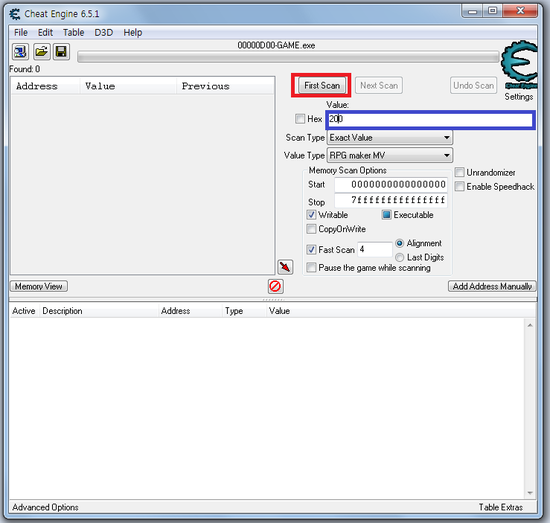This screenshot has height=523, width=550.
Task: Click the First Scan button
Action: (x=322, y=85)
